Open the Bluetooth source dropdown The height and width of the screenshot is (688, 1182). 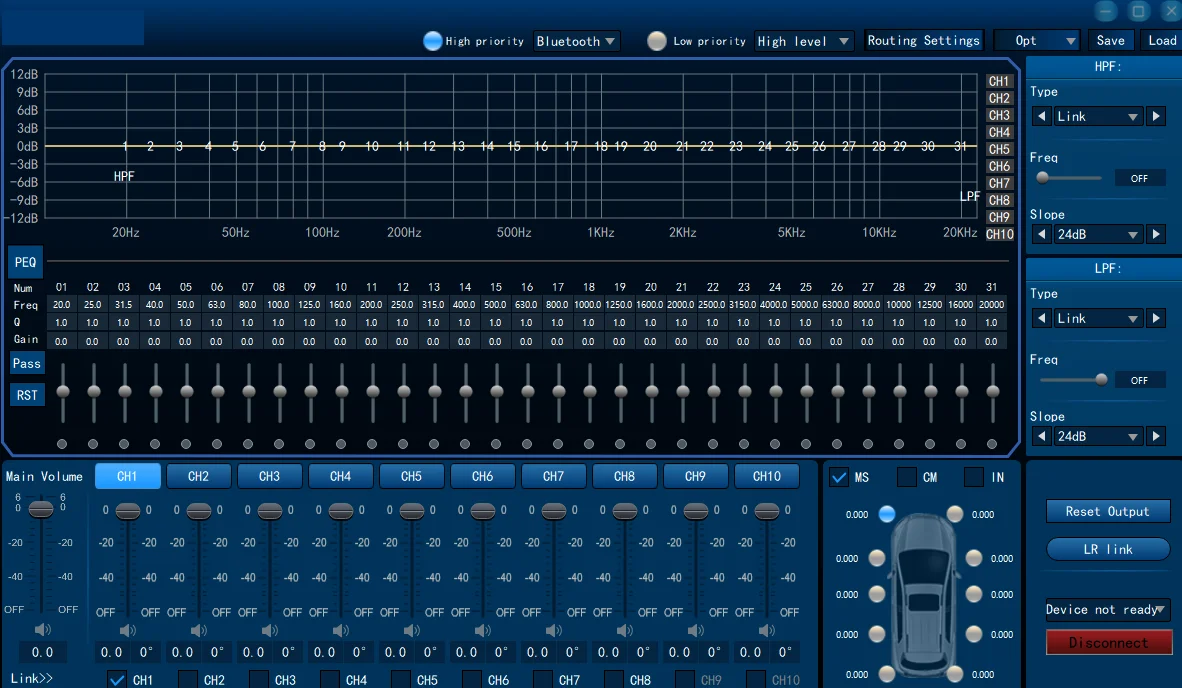pos(577,41)
